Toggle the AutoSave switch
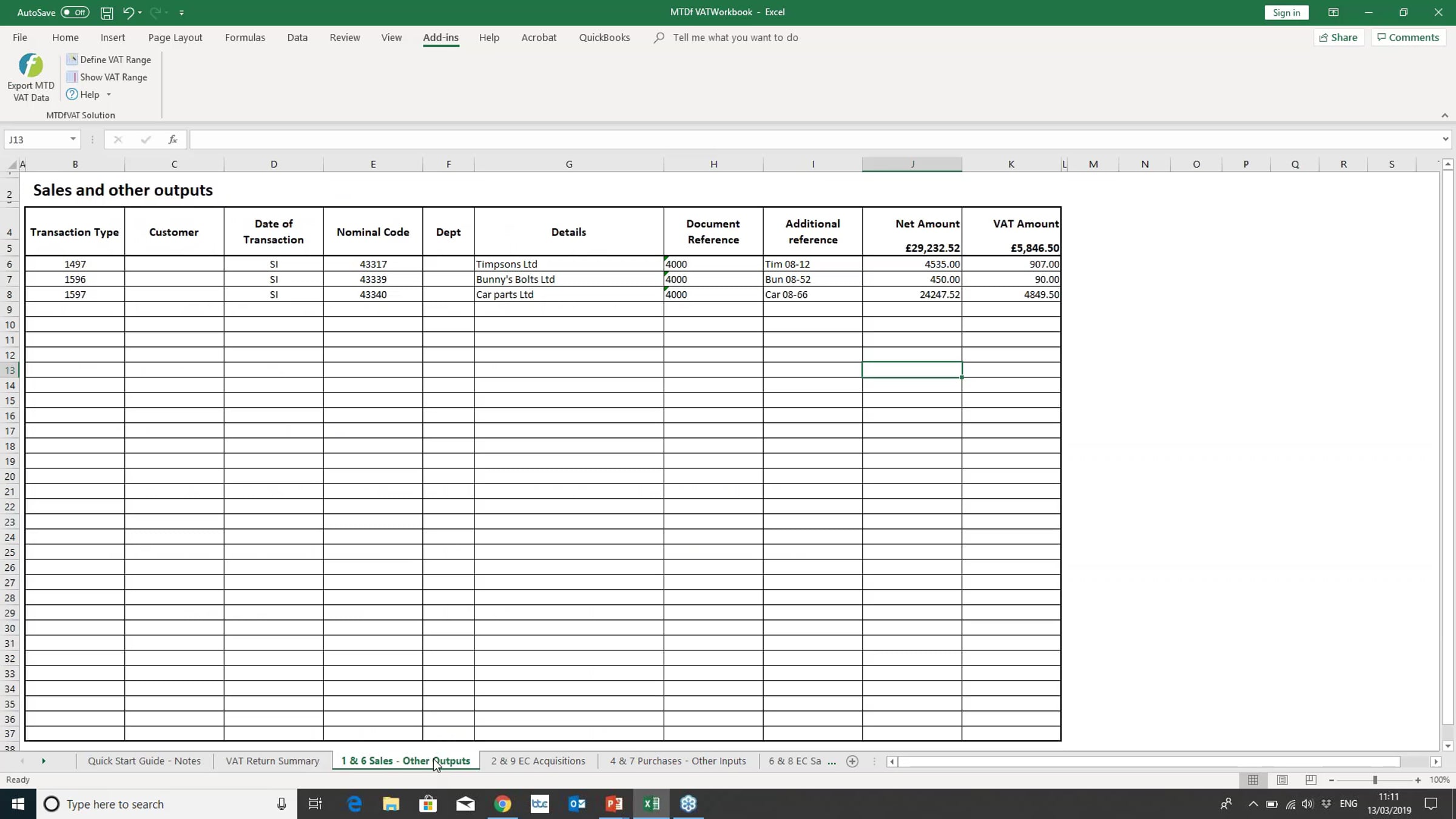The height and width of the screenshot is (819, 1456). [x=75, y=13]
